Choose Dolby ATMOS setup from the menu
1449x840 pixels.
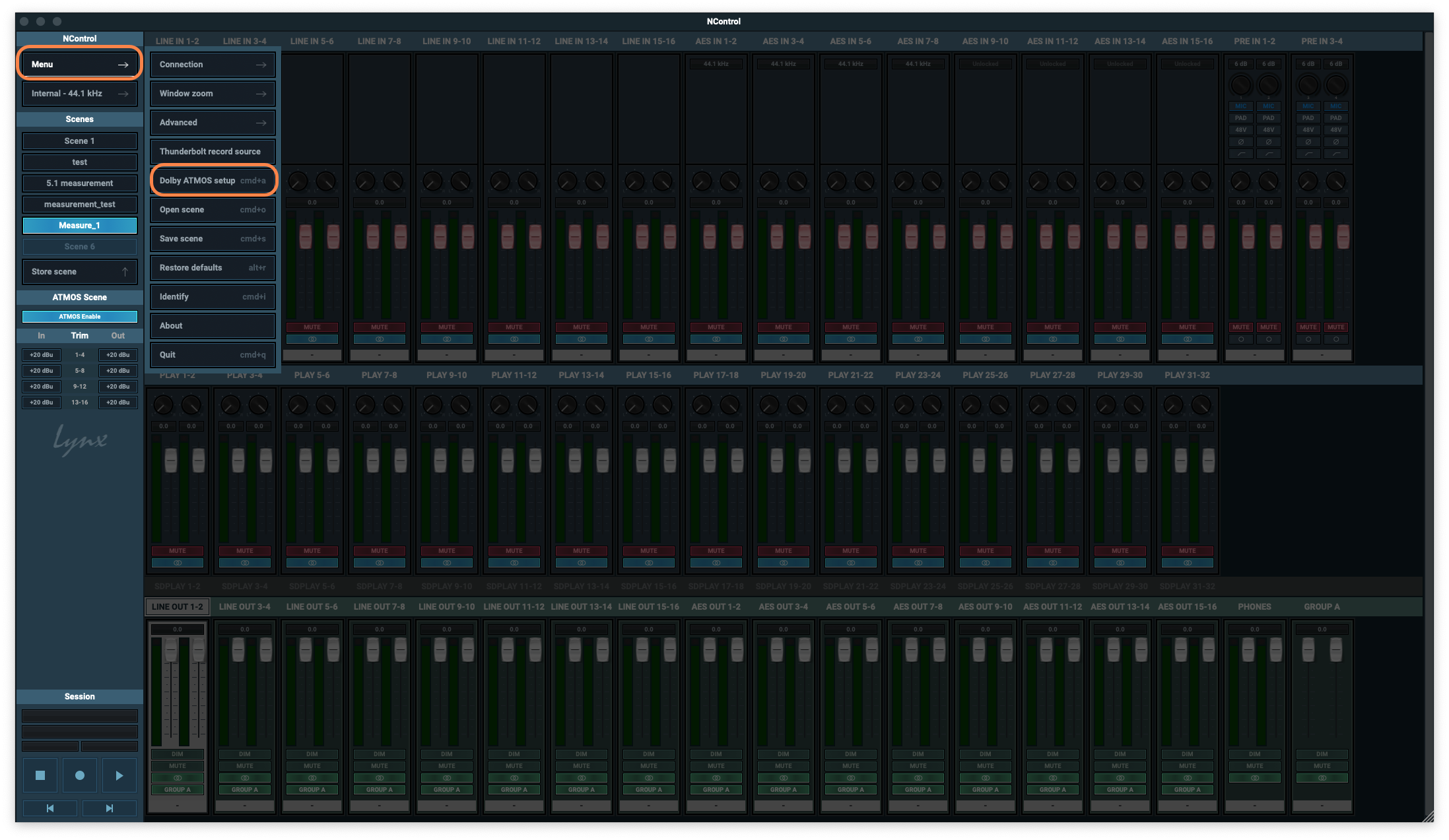point(213,181)
